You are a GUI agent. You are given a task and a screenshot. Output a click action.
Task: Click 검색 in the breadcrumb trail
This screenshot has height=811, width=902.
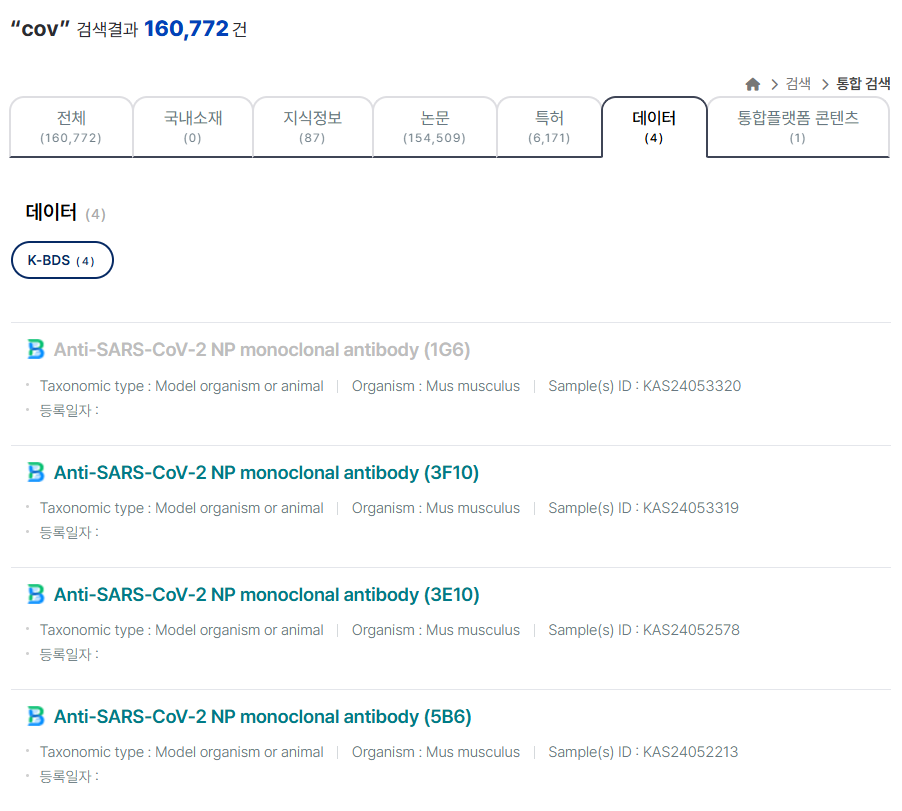(798, 84)
